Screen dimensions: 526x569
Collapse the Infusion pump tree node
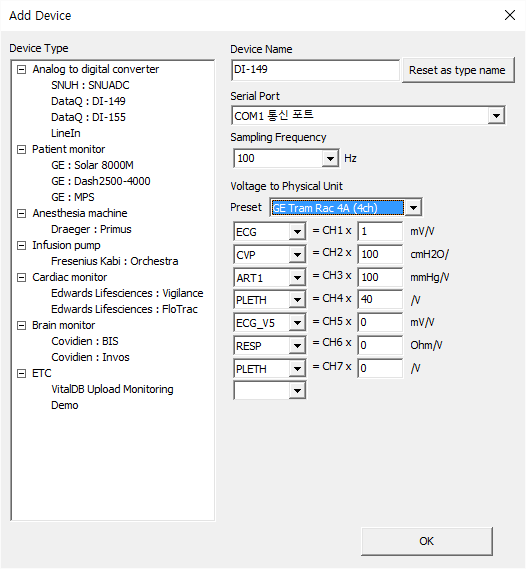point(22,246)
